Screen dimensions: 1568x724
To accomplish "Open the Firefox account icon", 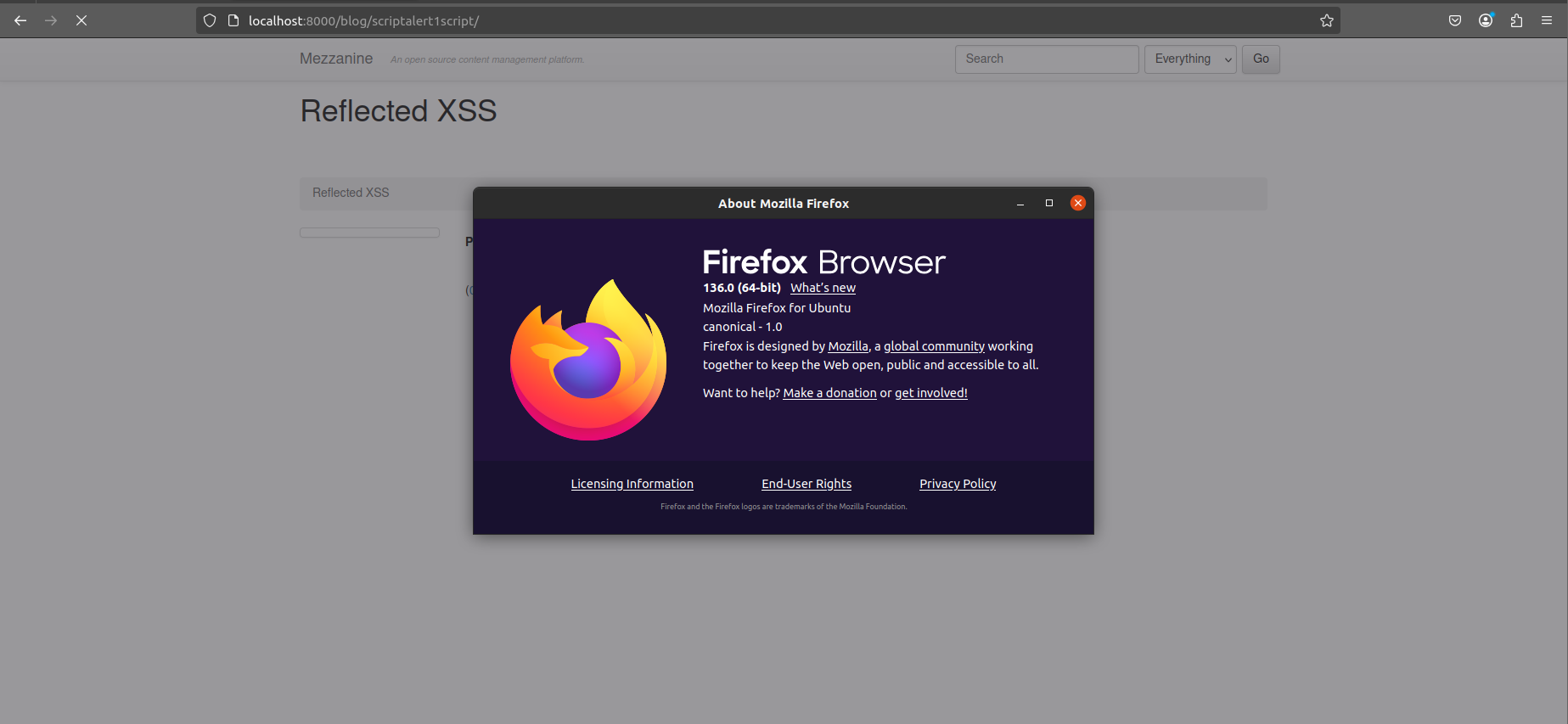I will tap(1486, 20).
